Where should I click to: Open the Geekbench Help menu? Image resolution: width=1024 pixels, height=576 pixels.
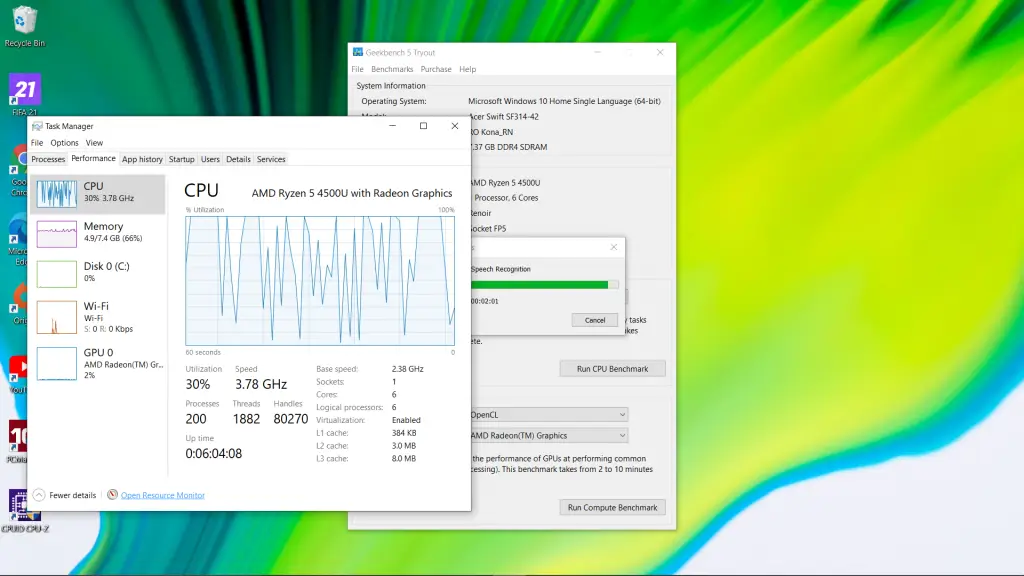coord(468,69)
